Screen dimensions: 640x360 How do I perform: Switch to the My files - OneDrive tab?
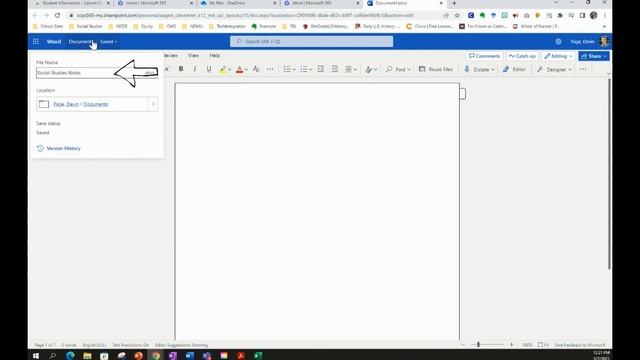coord(238,4)
